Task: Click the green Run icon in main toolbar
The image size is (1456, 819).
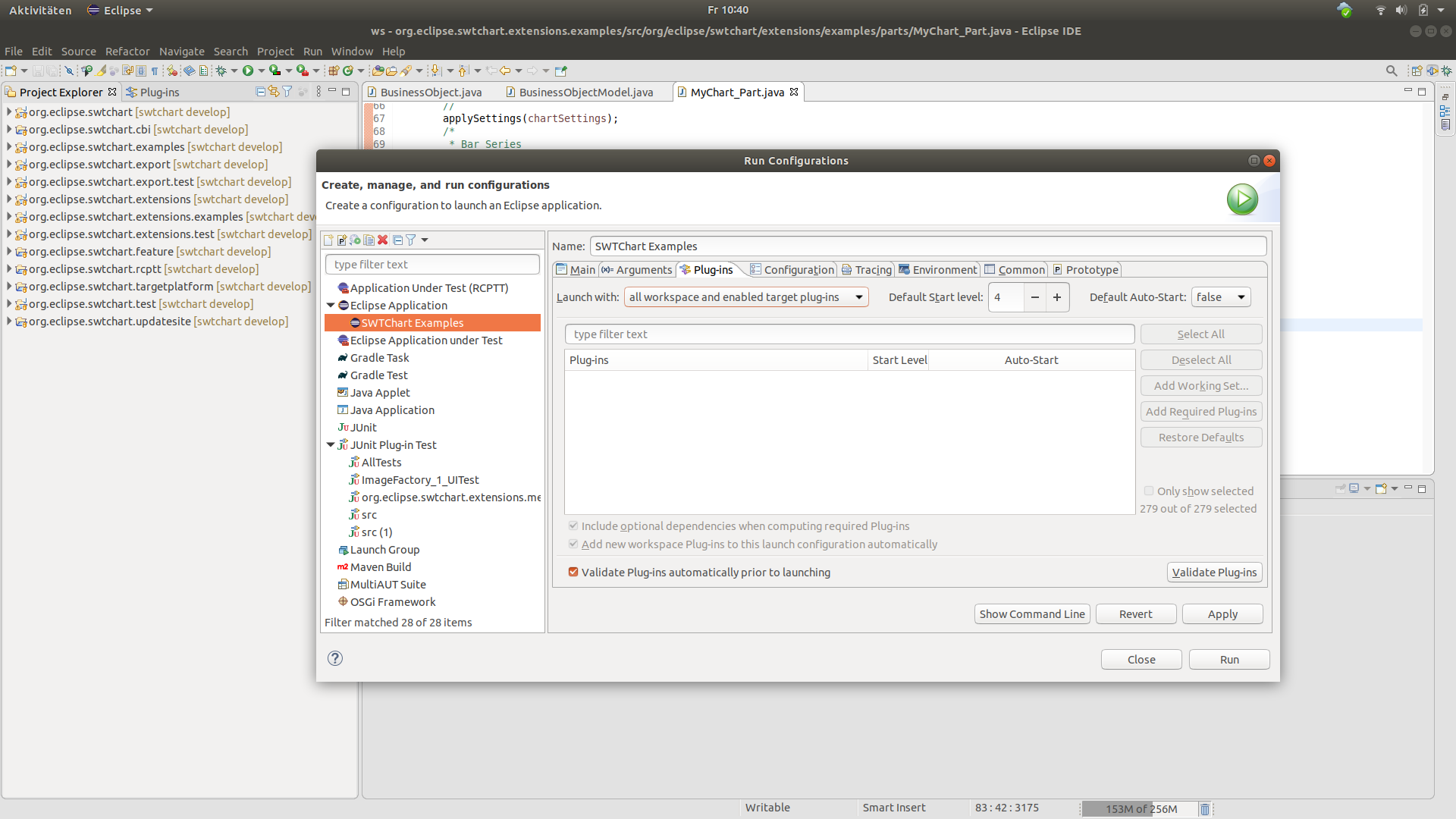Action: (x=248, y=71)
